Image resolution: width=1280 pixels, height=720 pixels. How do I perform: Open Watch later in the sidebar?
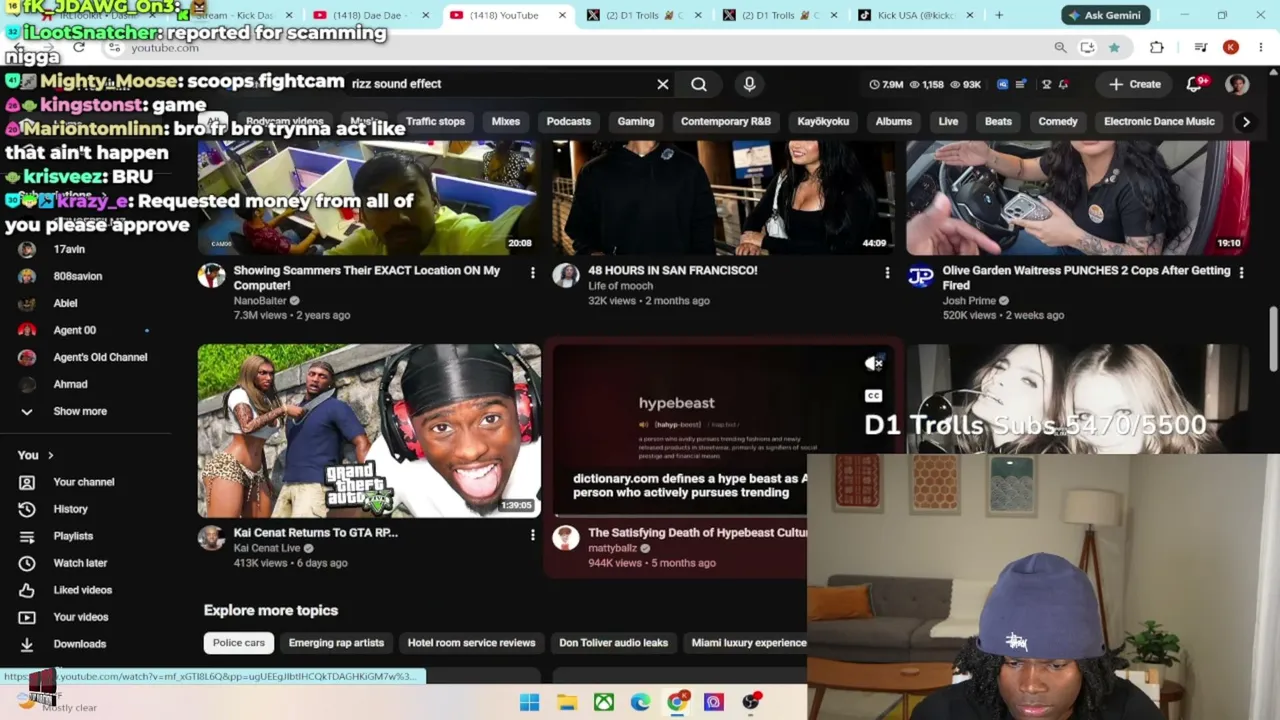[x=80, y=563]
